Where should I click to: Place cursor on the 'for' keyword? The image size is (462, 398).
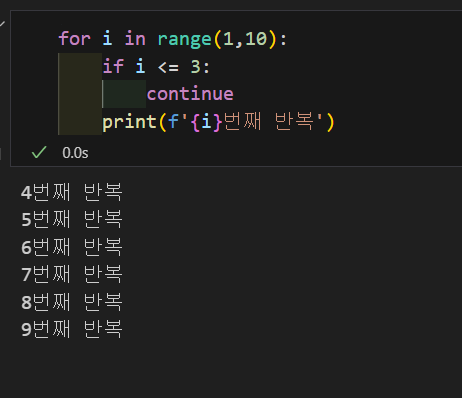tap(74, 39)
